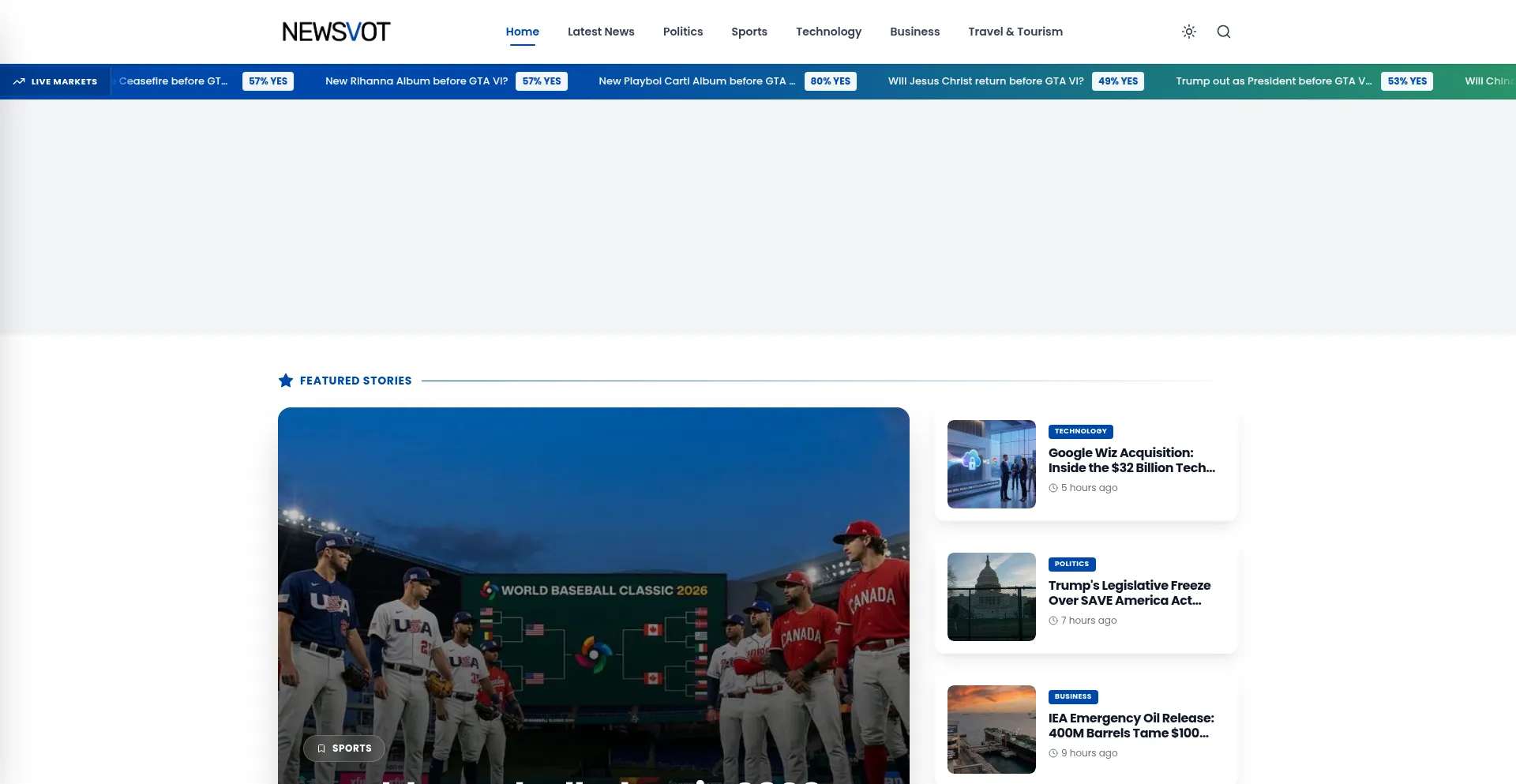This screenshot has height=784, width=1516.
Task: Click the POLITICS category tag
Action: tap(1072, 564)
